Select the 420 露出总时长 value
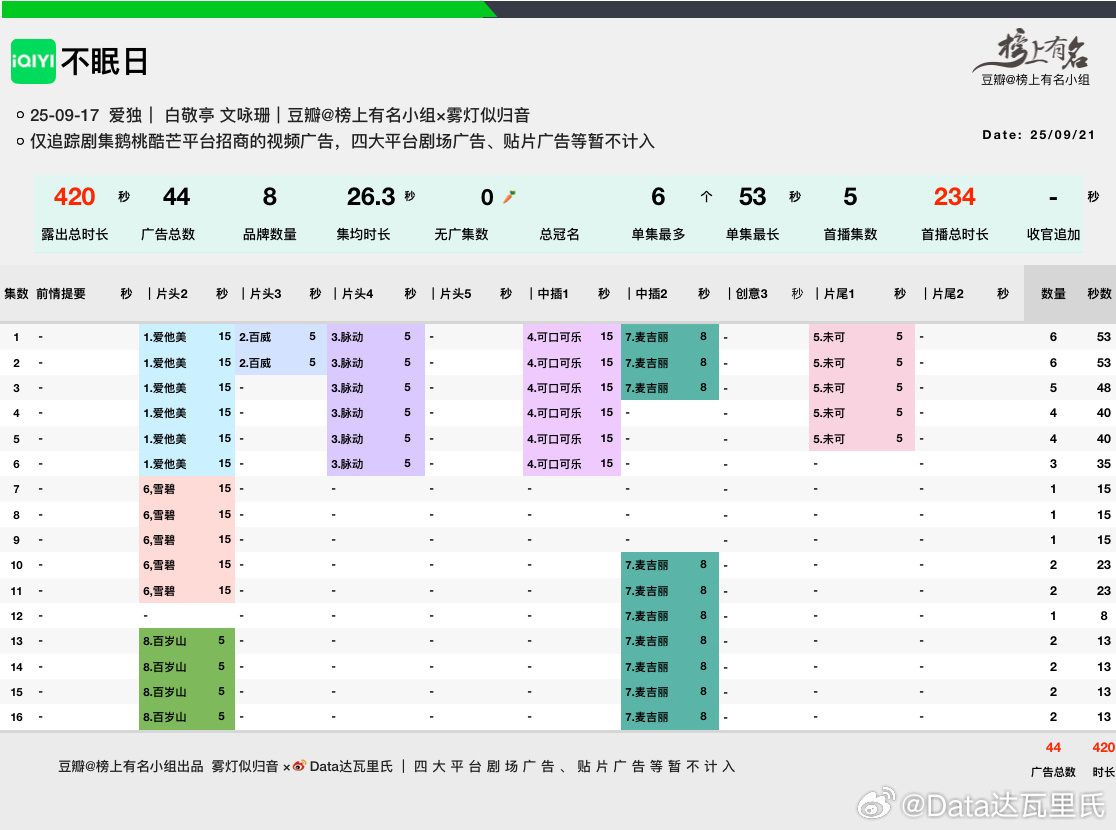Screen dimensions: 1116x830 [x=75, y=196]
